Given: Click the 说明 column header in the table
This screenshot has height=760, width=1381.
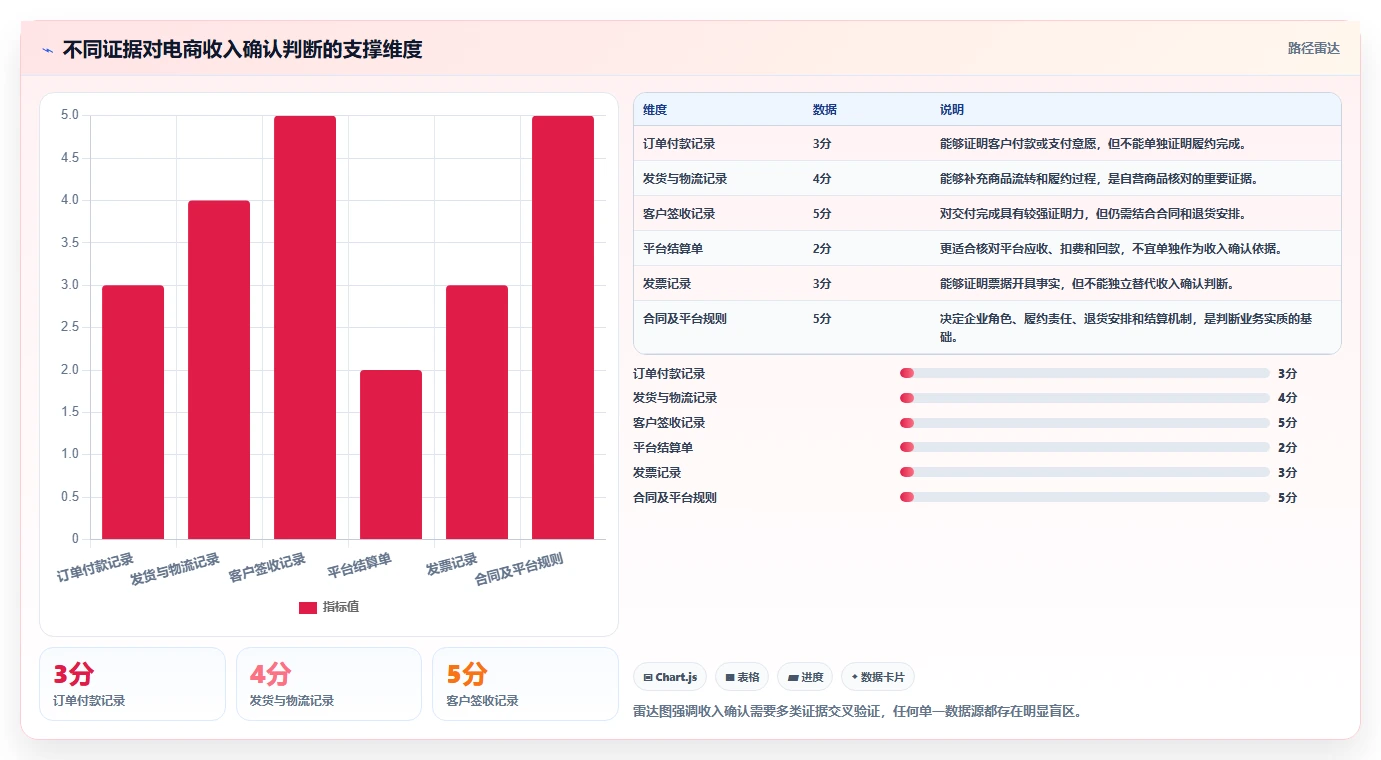Looking at the screenshot, I should (x=952, y=109).
